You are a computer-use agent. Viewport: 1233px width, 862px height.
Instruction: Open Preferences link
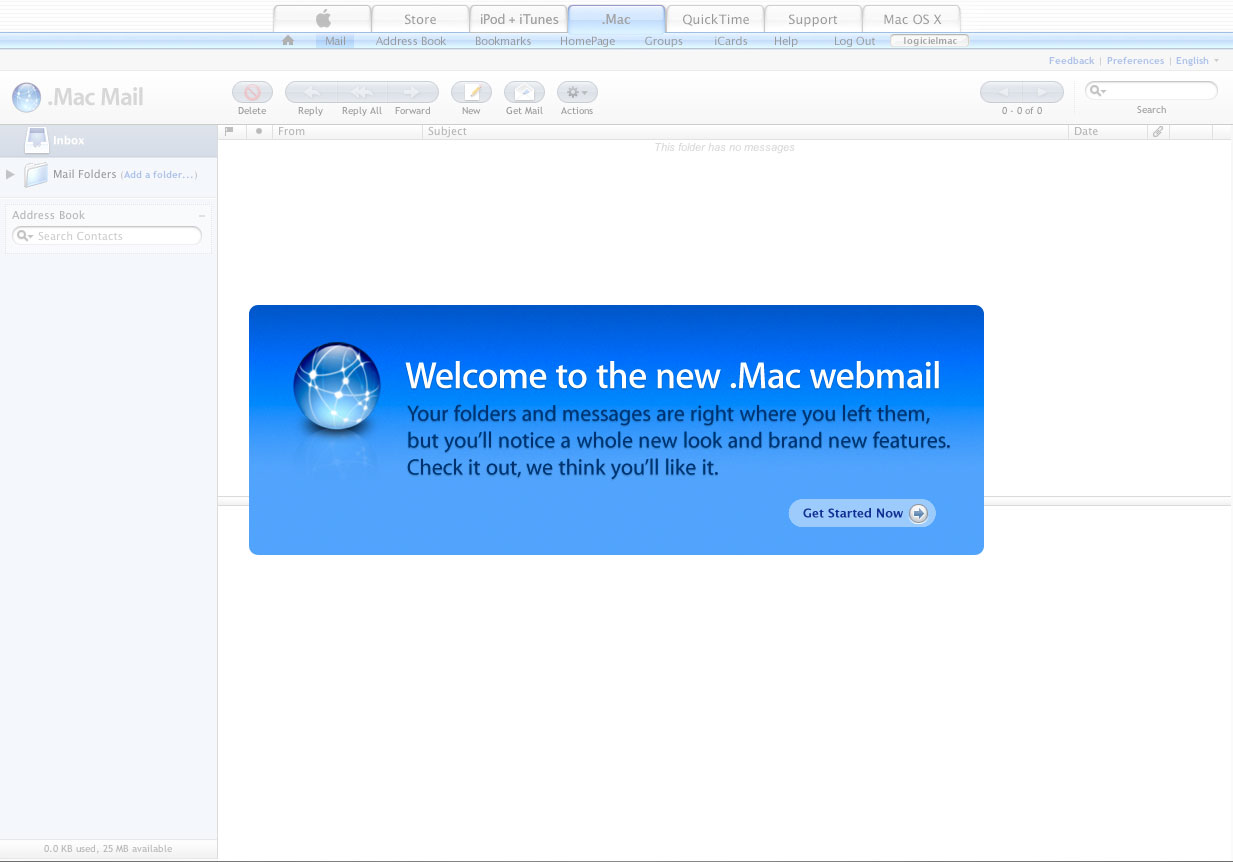(x=1135, y=61)
